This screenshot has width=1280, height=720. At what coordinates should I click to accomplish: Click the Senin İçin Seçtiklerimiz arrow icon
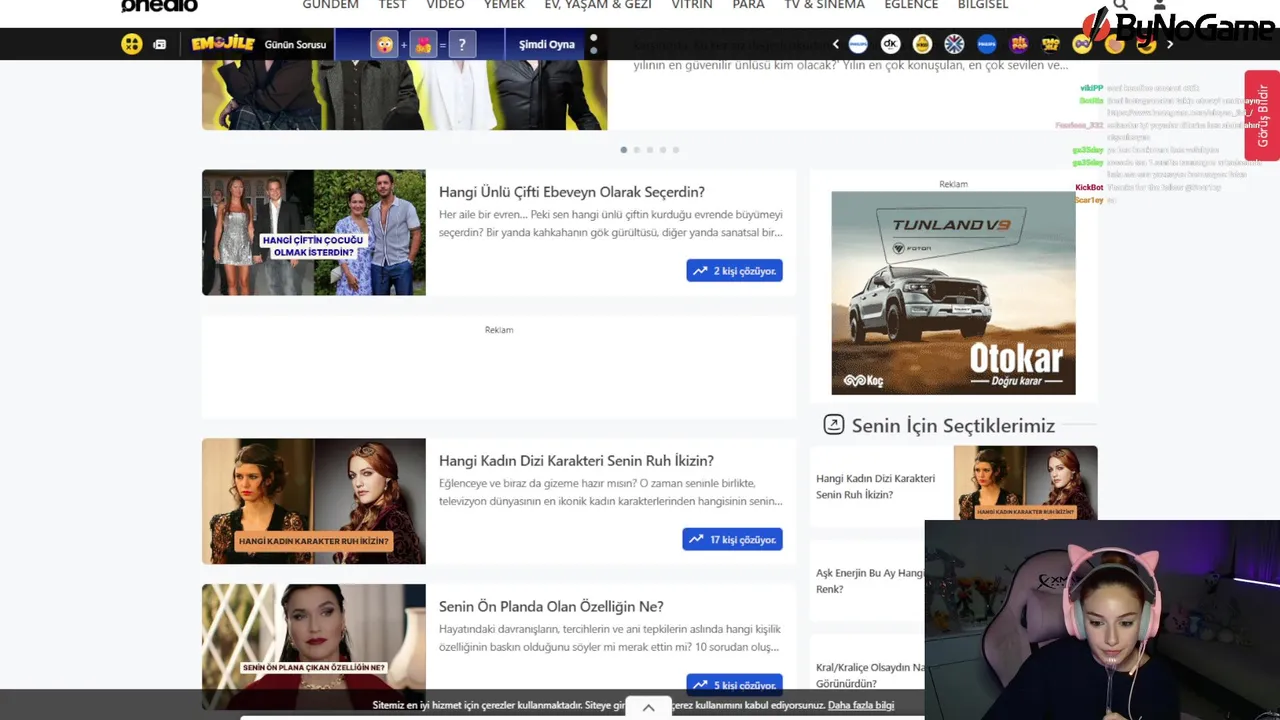point(834,425)
